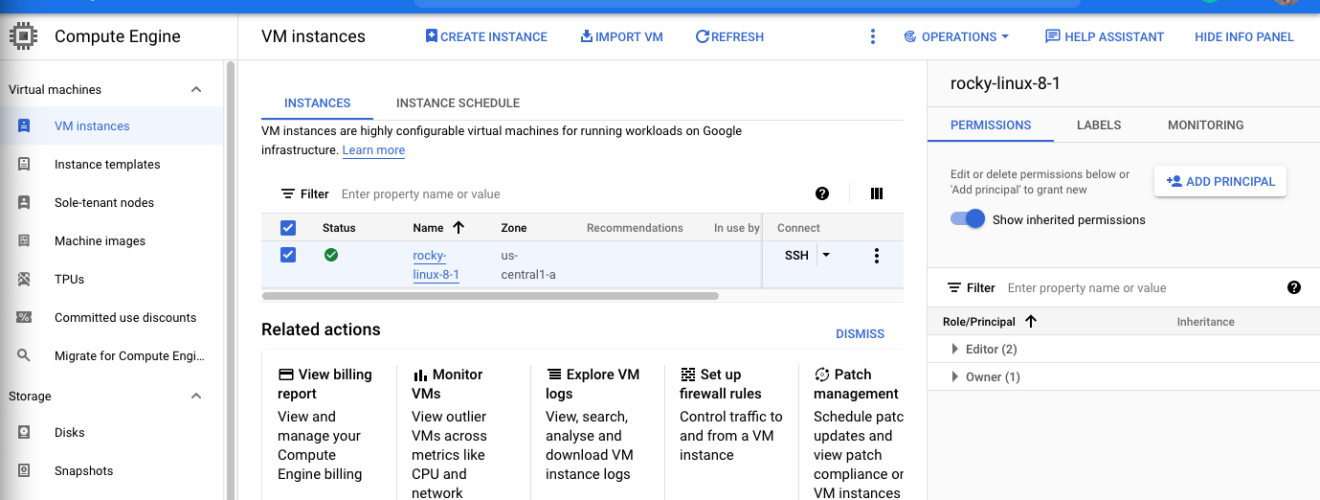Click the Disks sidebar icon
The image size is (1320, 500).
point(24,433)
